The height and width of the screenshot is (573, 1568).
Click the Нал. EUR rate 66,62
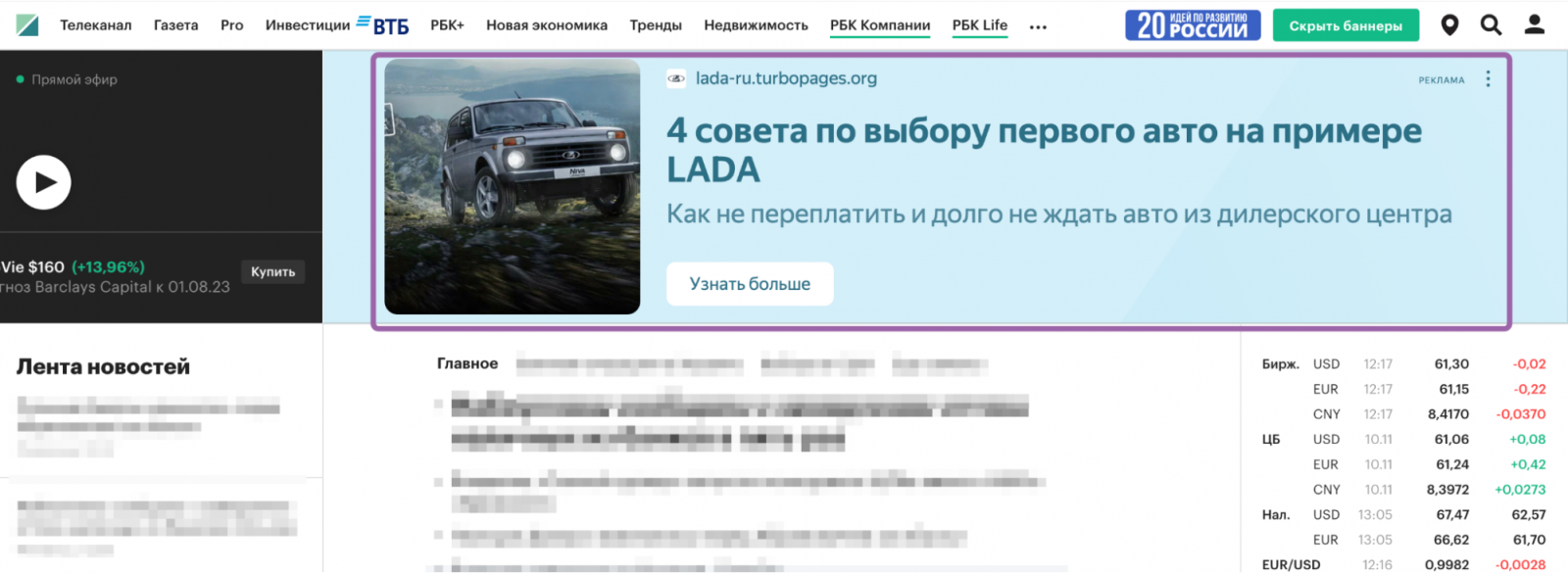click(1451, 540)
